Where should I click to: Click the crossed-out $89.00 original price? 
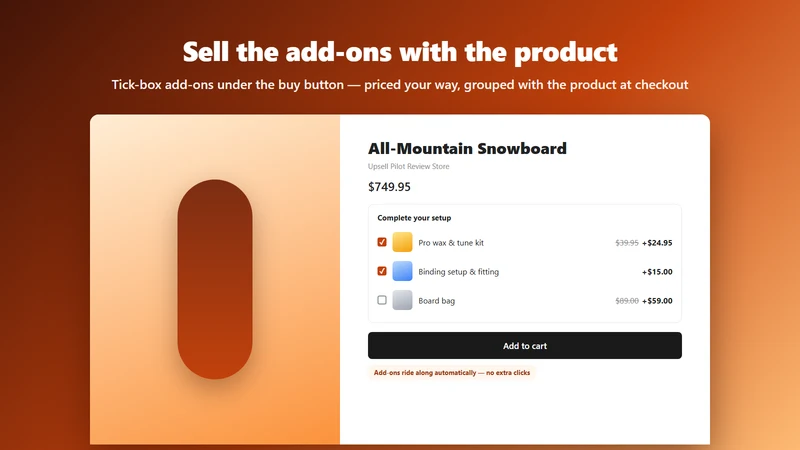click(627, 301)
